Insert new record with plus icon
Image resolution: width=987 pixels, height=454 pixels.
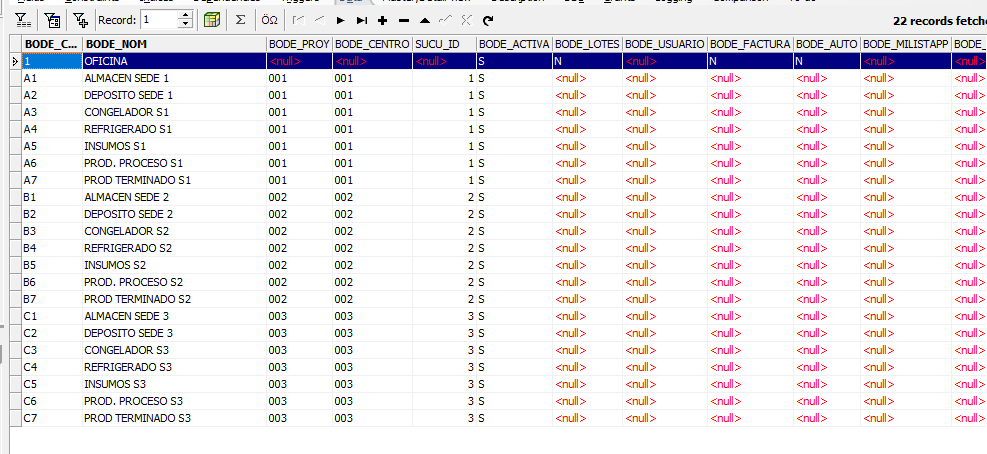pyautogui.click(x=383, y=20)
